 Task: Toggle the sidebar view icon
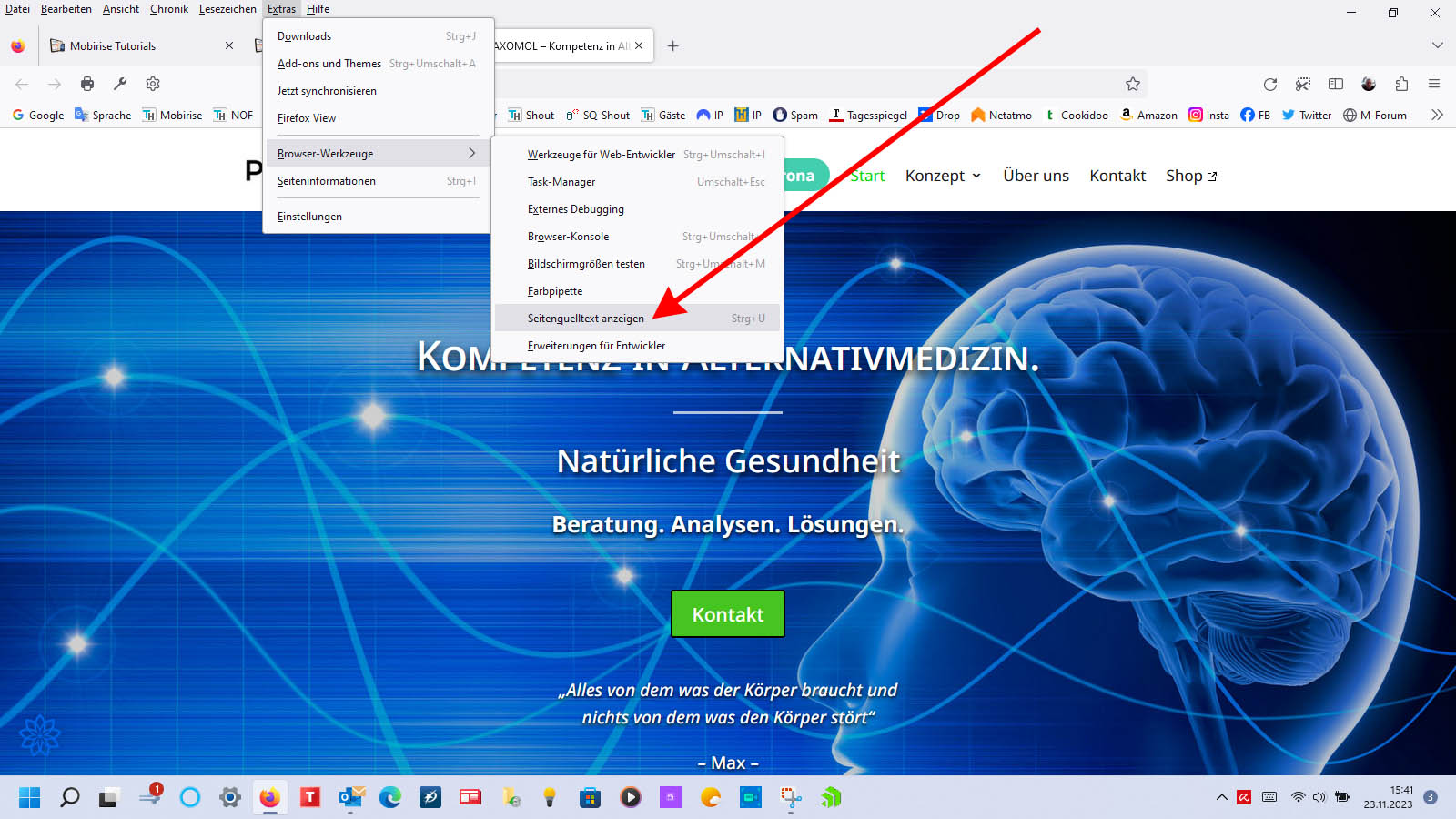tap(1336, 84)
